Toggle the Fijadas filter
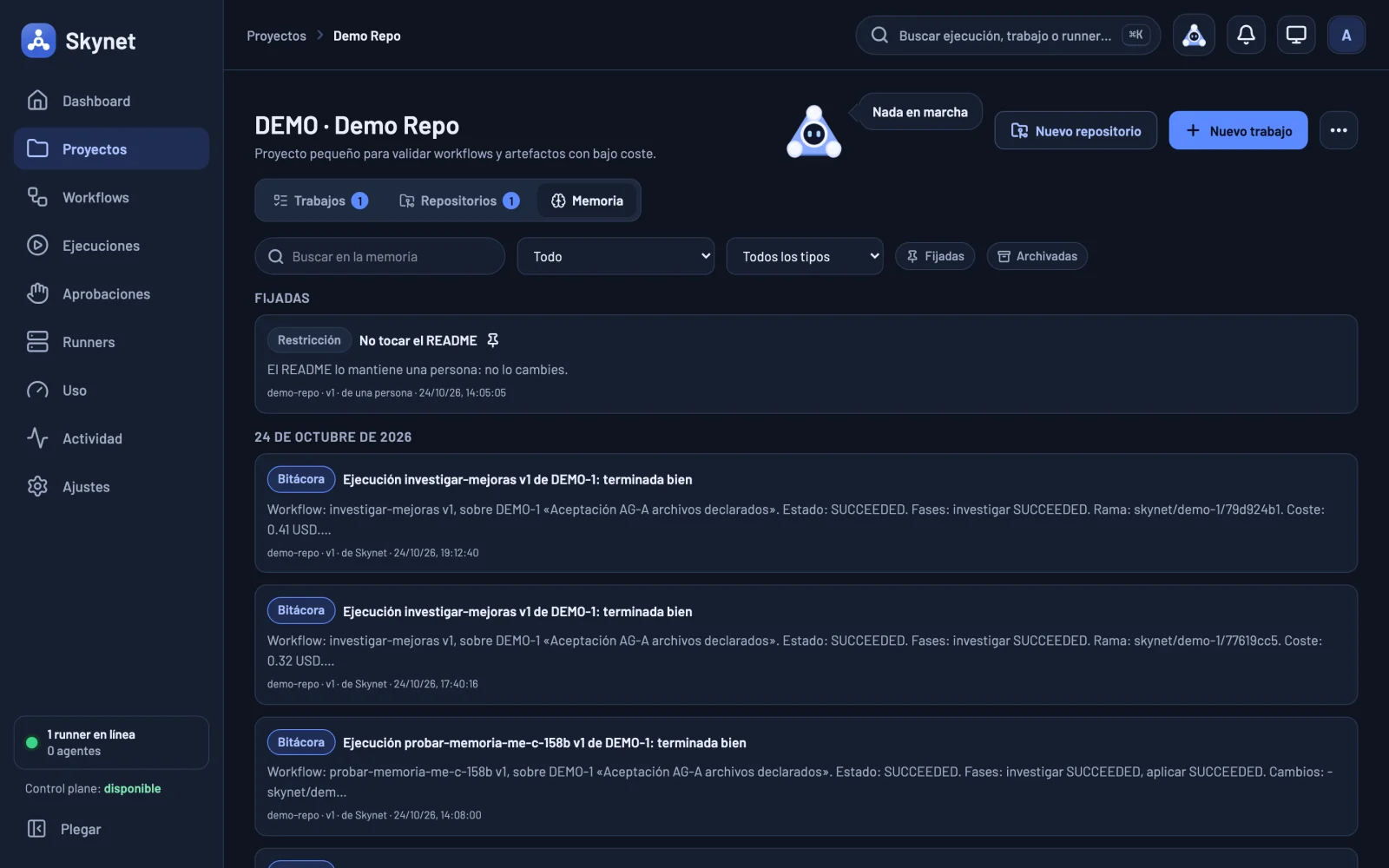Image resolution: width=1389 pixels, height=868 pixels. (x=935, y=256)
